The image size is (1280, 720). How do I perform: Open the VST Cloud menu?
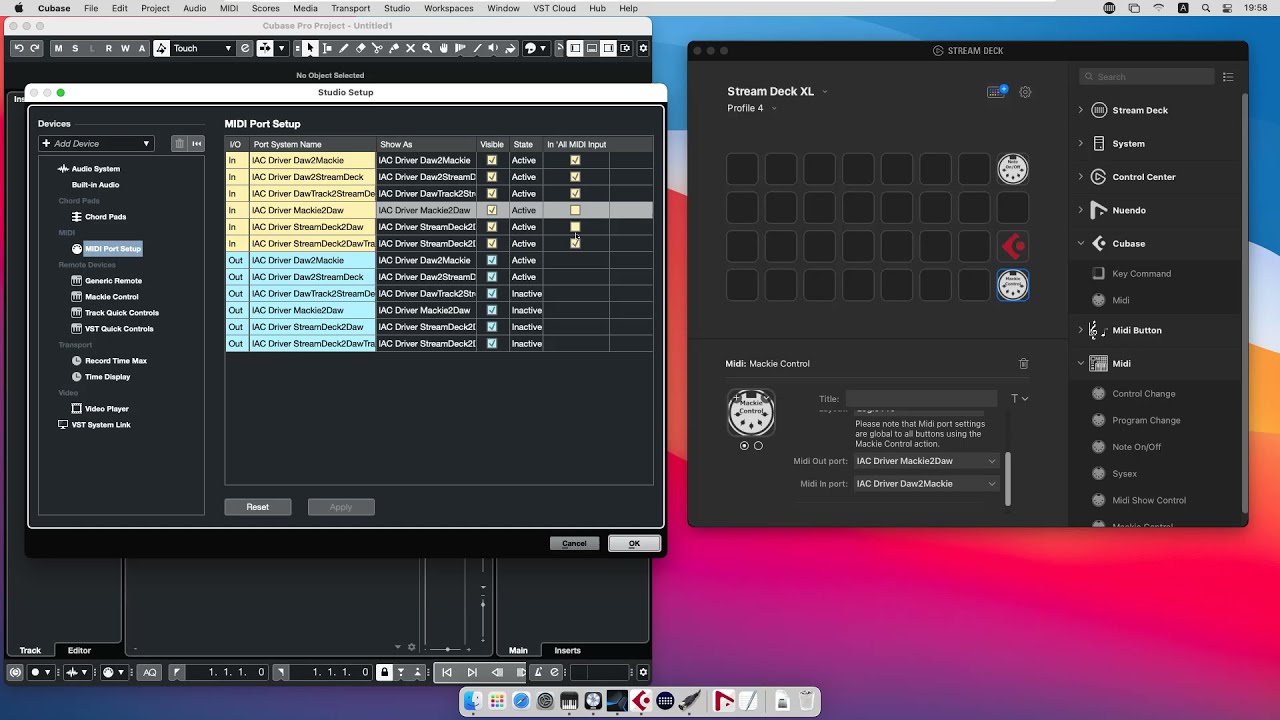[x=554, y=8]
